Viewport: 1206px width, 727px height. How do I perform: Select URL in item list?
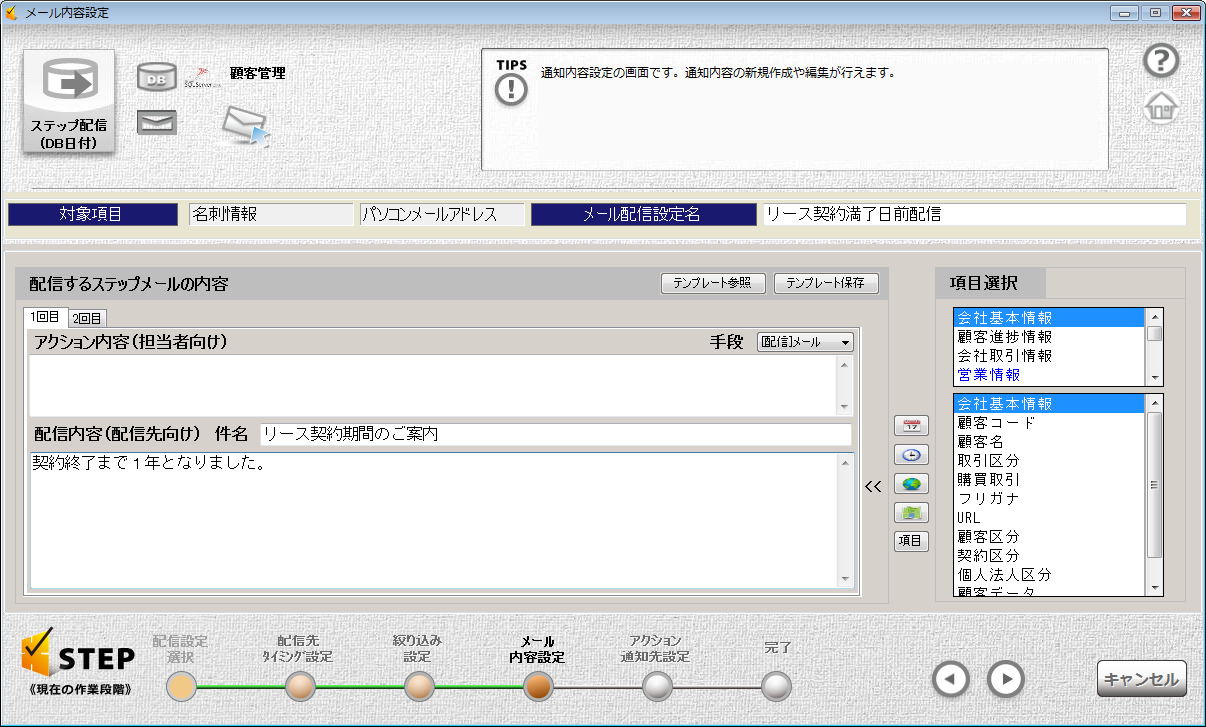(1049, 518)
